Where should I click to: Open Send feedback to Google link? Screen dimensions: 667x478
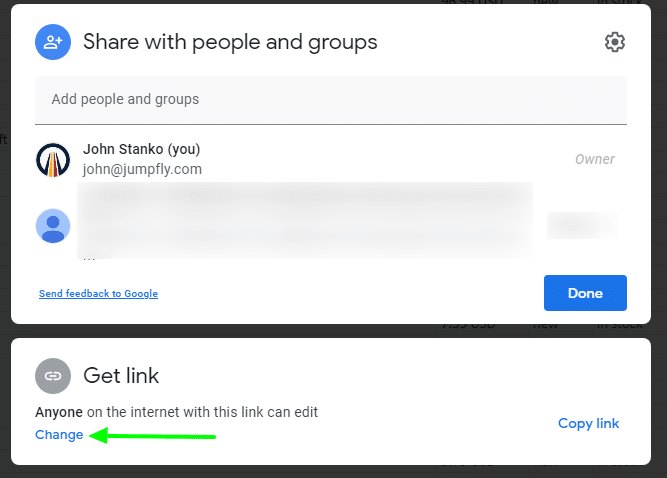coord(98,293)
